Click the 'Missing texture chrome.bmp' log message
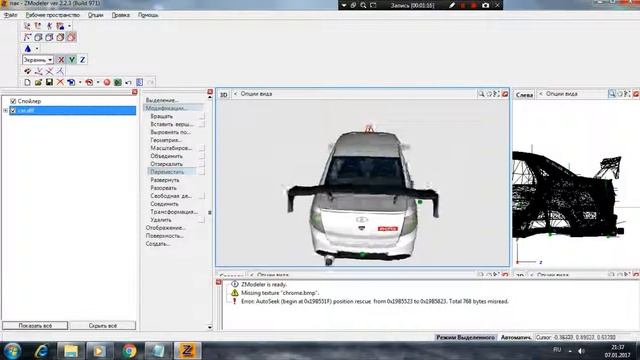 (280, 293)
